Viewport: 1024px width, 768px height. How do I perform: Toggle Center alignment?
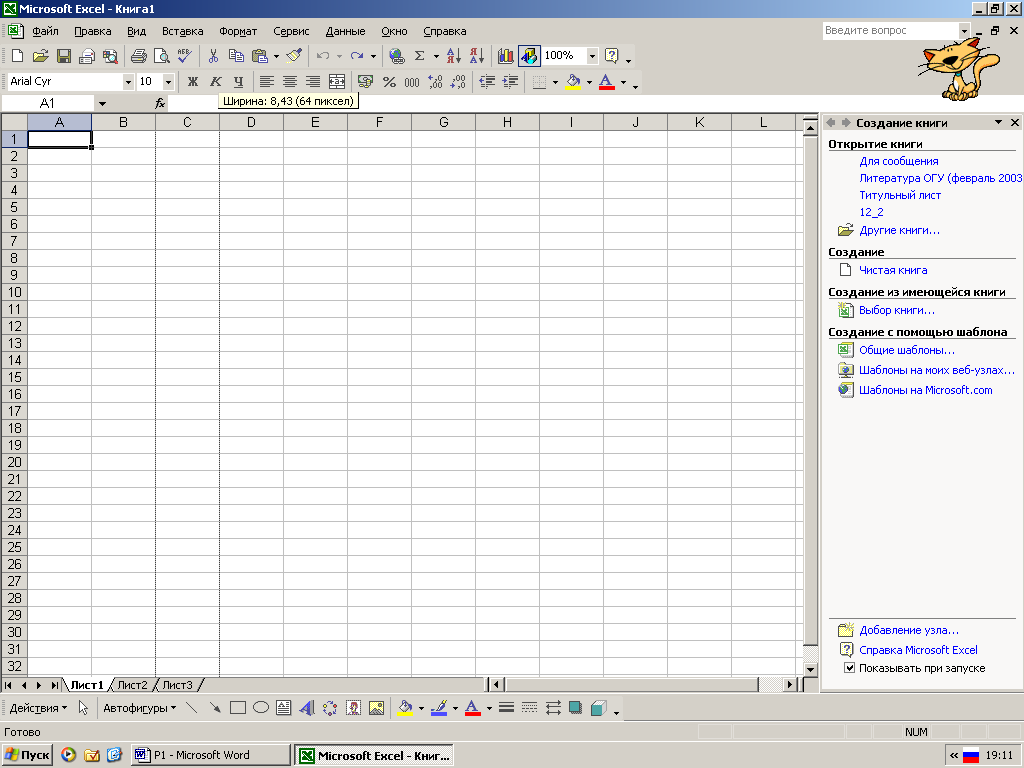tap(290, 82)
